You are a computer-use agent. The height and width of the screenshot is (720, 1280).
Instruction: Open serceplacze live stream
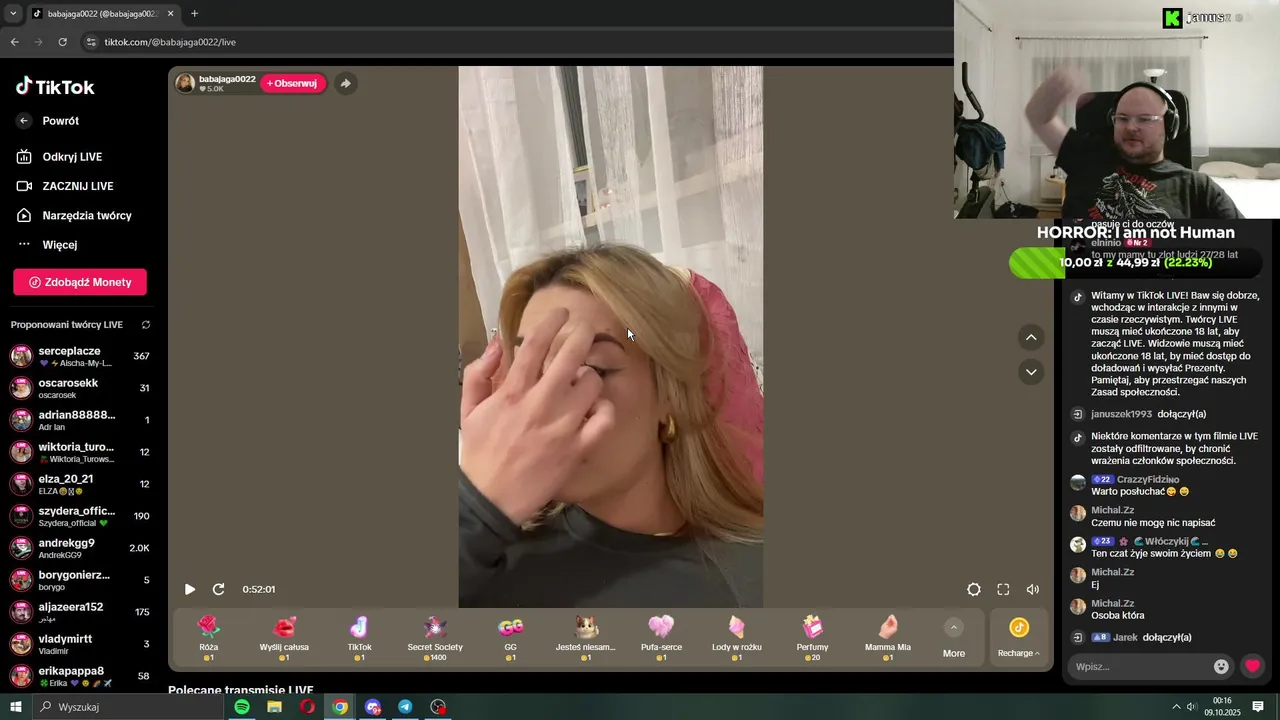pyautogui.click(x=80, y=356)
